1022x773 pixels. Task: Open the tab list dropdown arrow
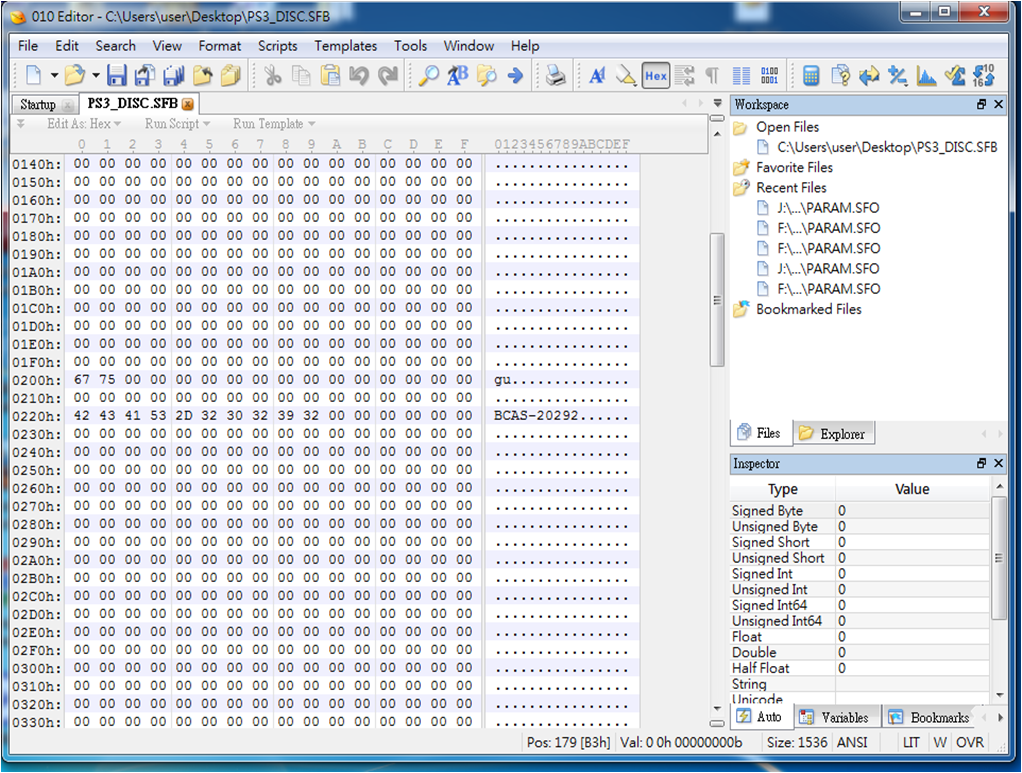(x=718, y=103)
